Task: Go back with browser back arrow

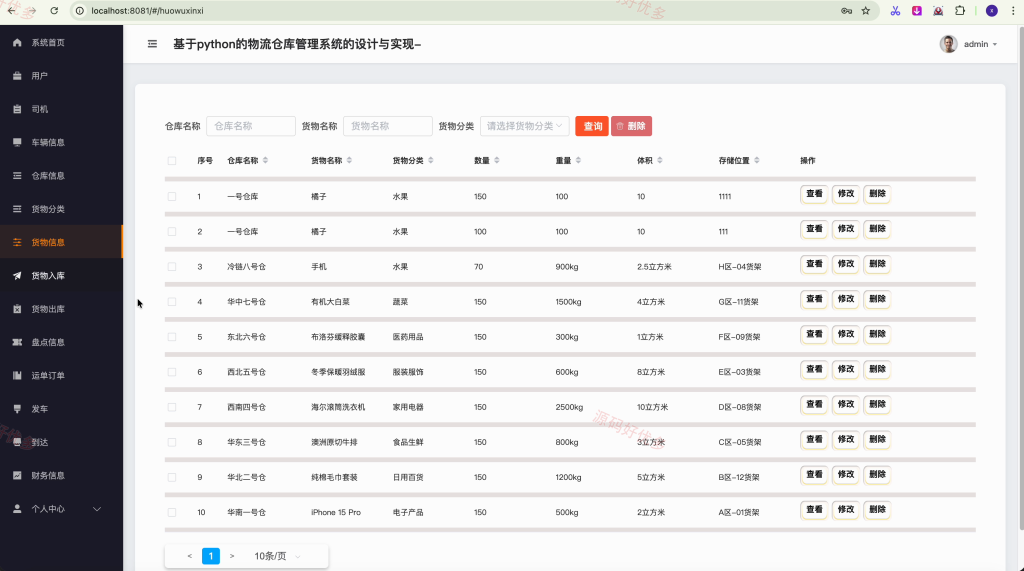Action: click(x=11, y=10)
